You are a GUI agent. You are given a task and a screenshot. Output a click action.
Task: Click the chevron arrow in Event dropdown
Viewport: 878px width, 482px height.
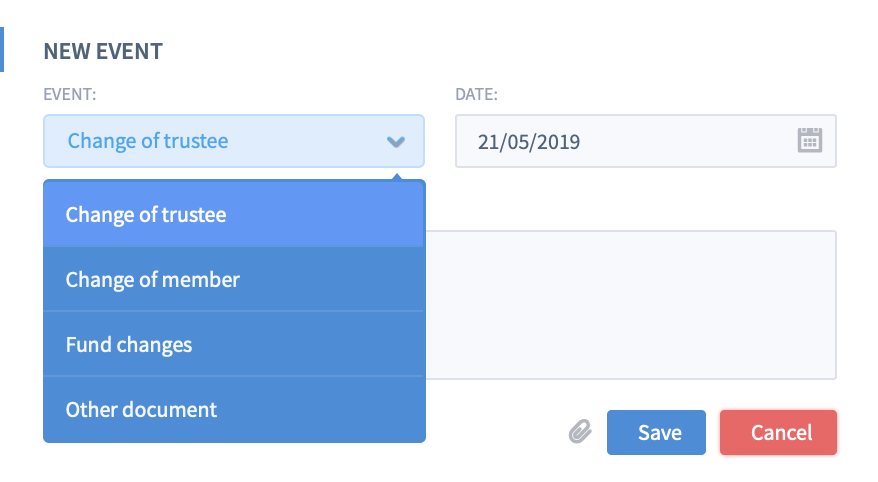click(x=396, y=142)
